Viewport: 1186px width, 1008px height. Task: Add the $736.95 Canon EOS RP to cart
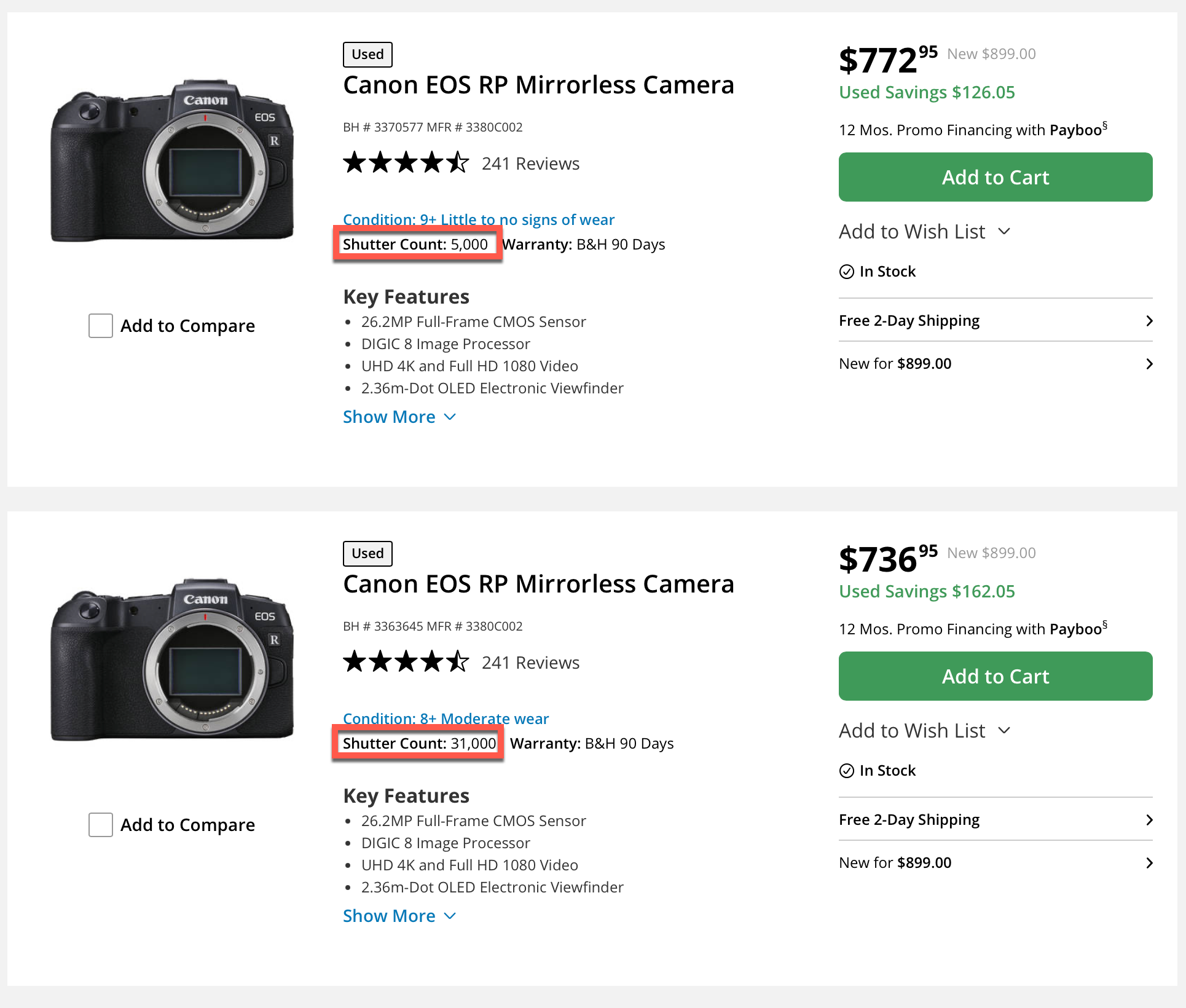995,676
